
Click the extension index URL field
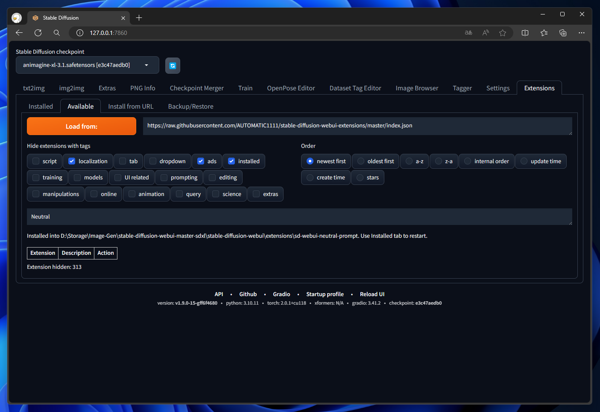click(x=357, y=126)
